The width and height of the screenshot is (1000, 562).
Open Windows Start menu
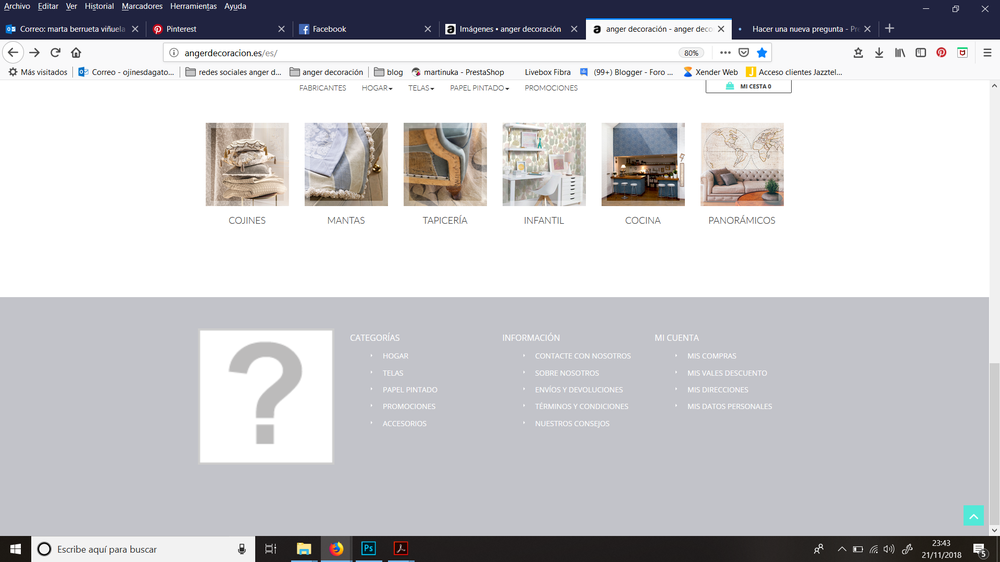[x=15, y=549]
